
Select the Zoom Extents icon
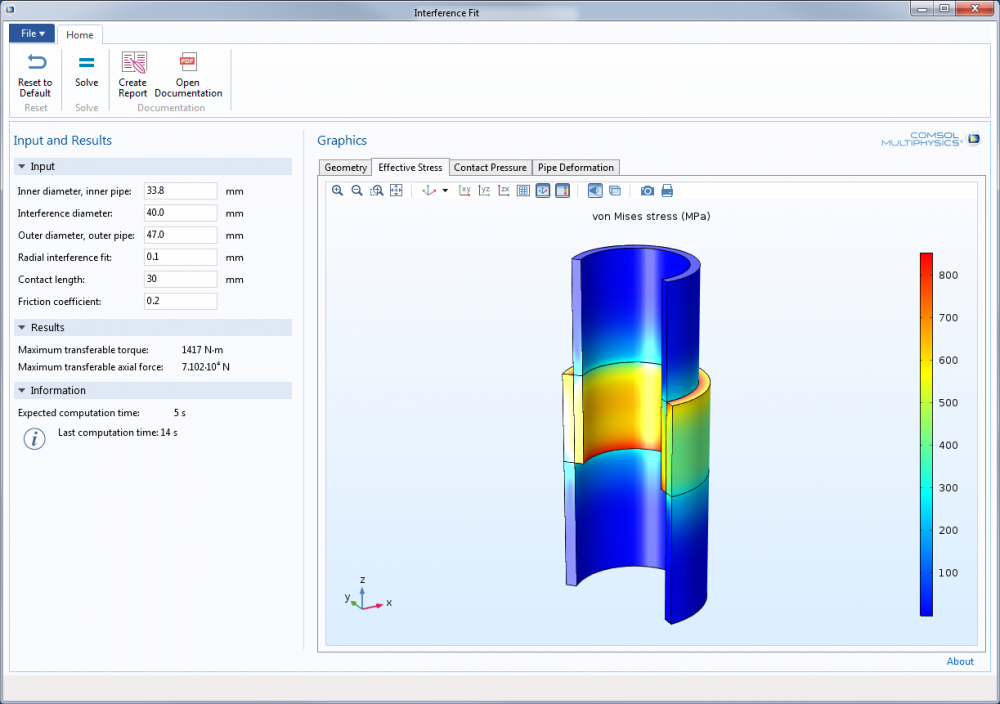pyautogui.click(x=396, y=191)
